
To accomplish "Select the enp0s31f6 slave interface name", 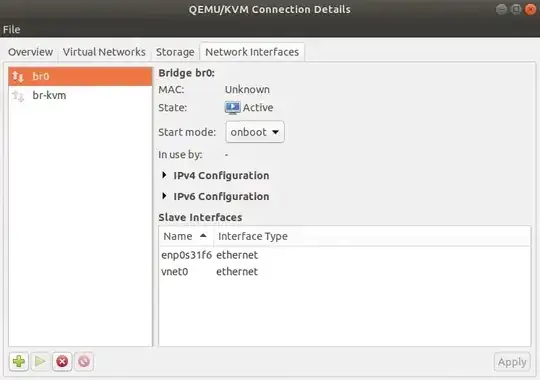I will click(x=186, y=255).
